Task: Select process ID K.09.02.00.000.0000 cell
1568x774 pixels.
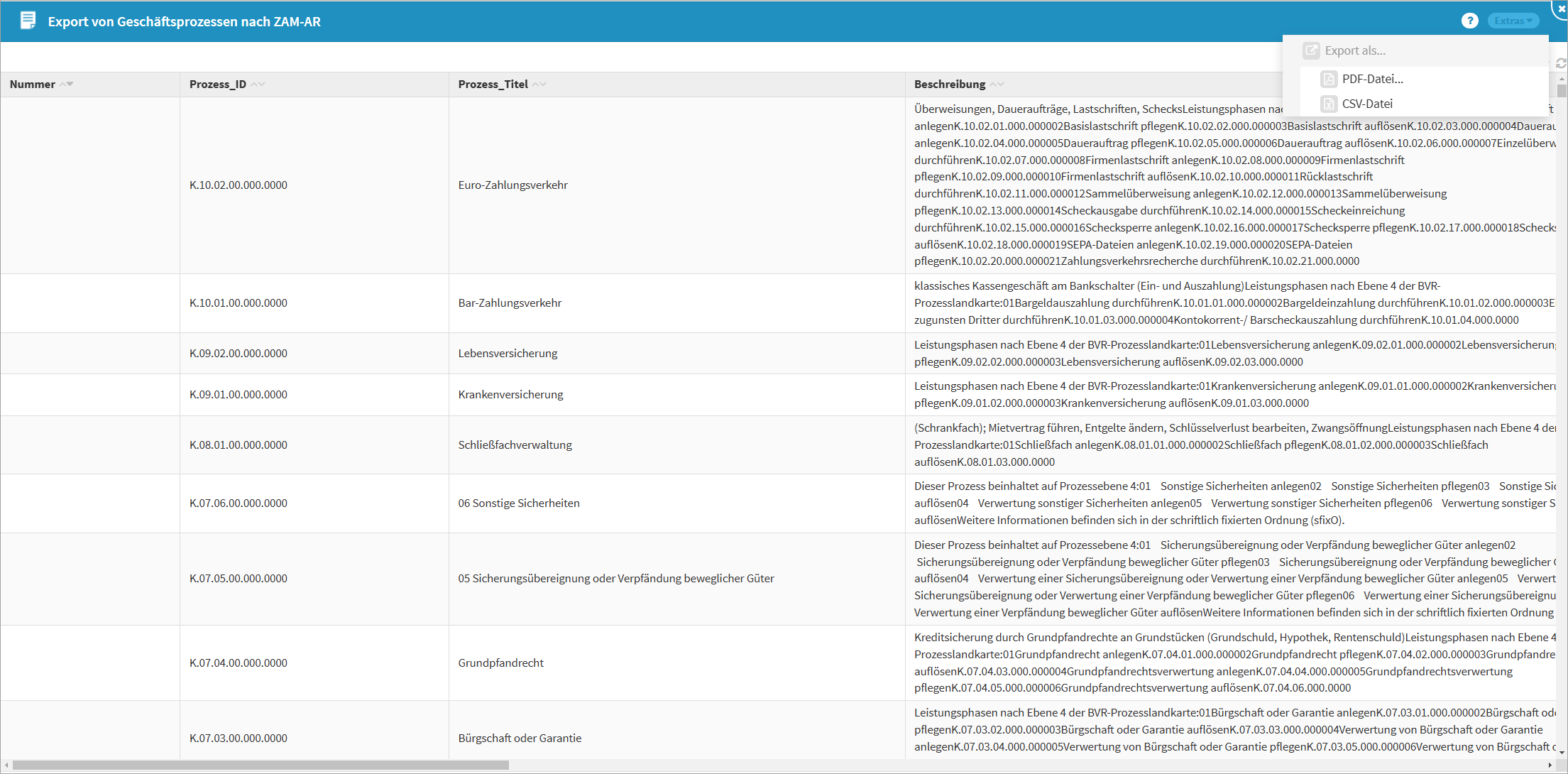Action: [x=239, y=354]
